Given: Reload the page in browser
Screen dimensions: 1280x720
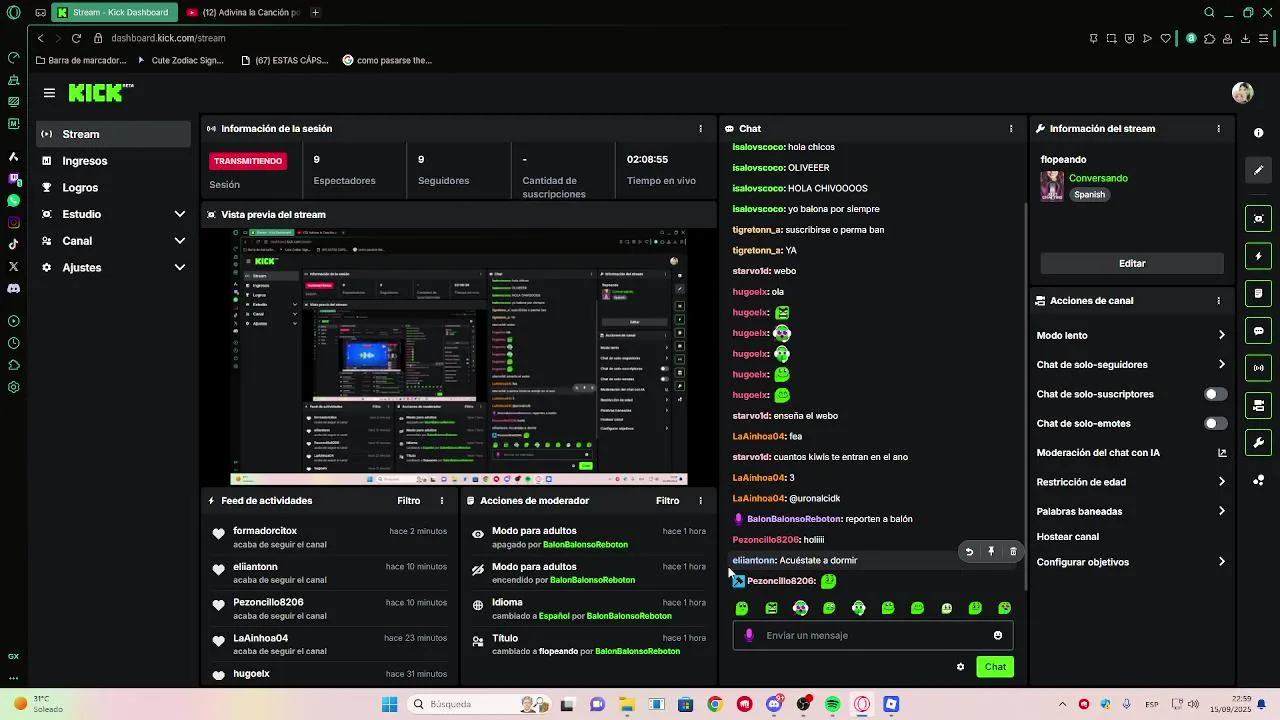Looking at the screenshot, I should 76,38.
